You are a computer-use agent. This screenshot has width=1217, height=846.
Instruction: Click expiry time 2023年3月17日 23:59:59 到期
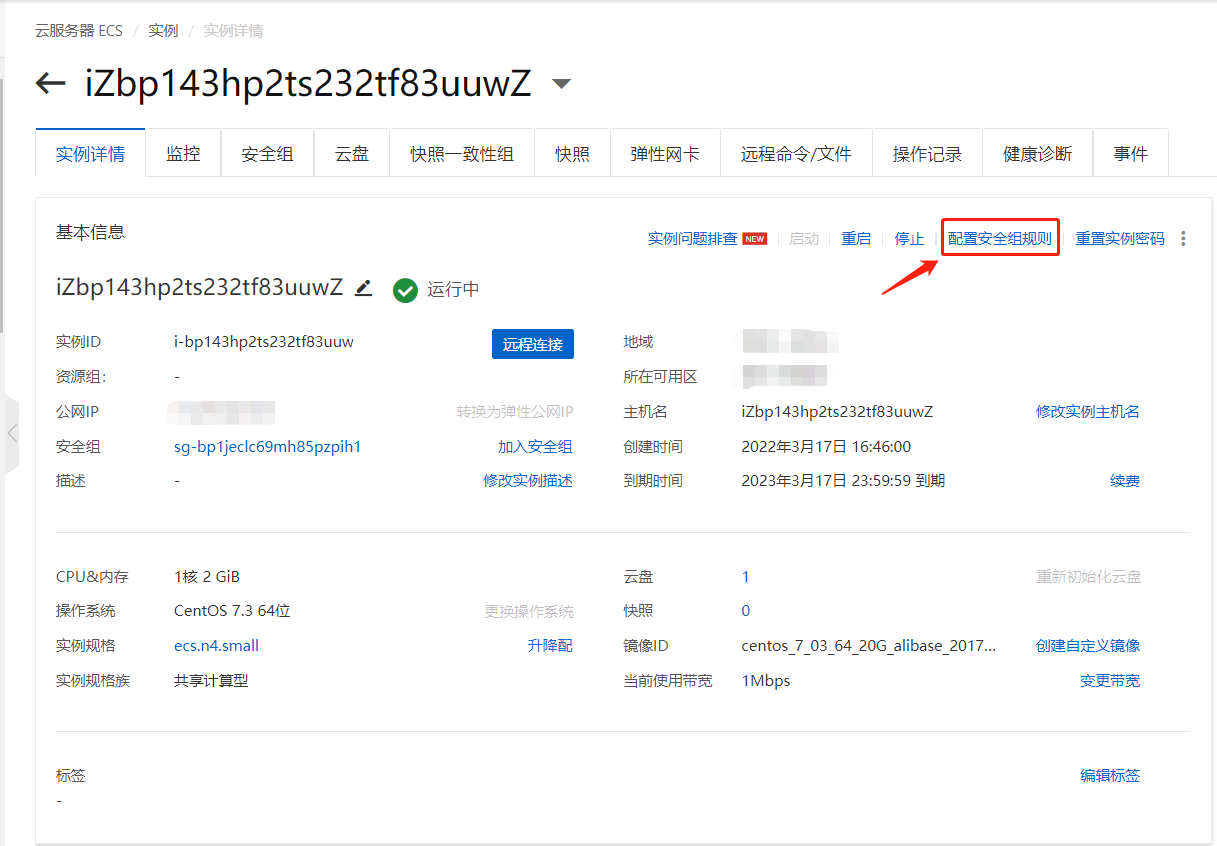coord(843,481)
